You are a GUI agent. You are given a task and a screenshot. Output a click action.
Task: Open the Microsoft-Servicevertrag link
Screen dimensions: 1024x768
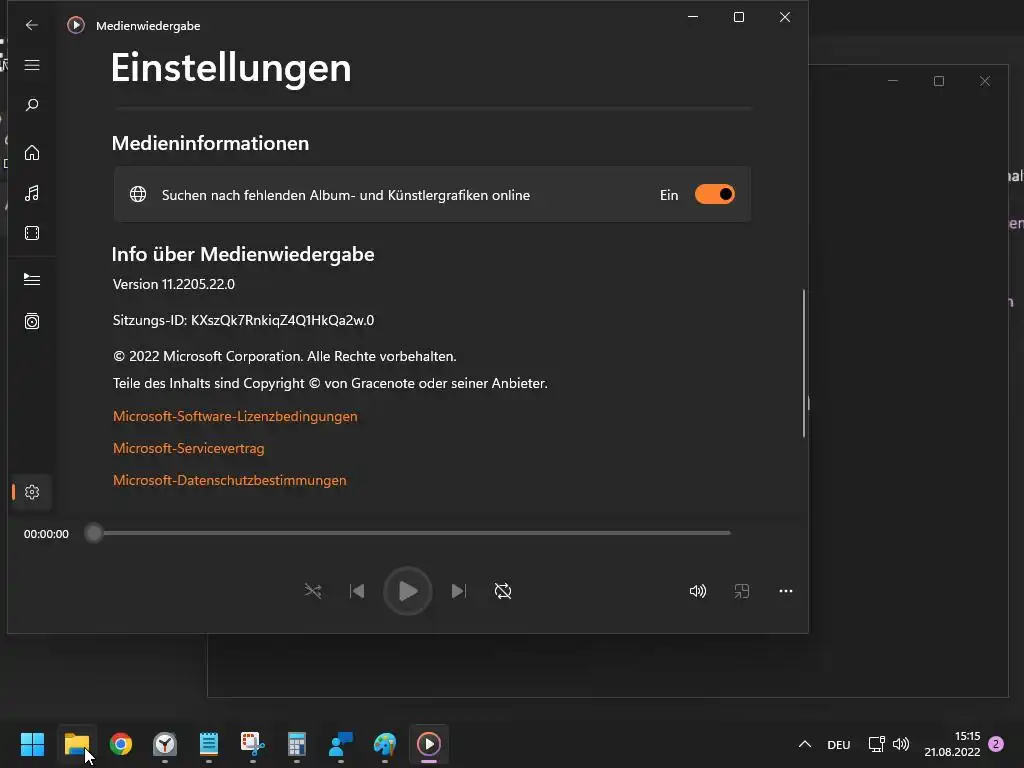(189, 448)
